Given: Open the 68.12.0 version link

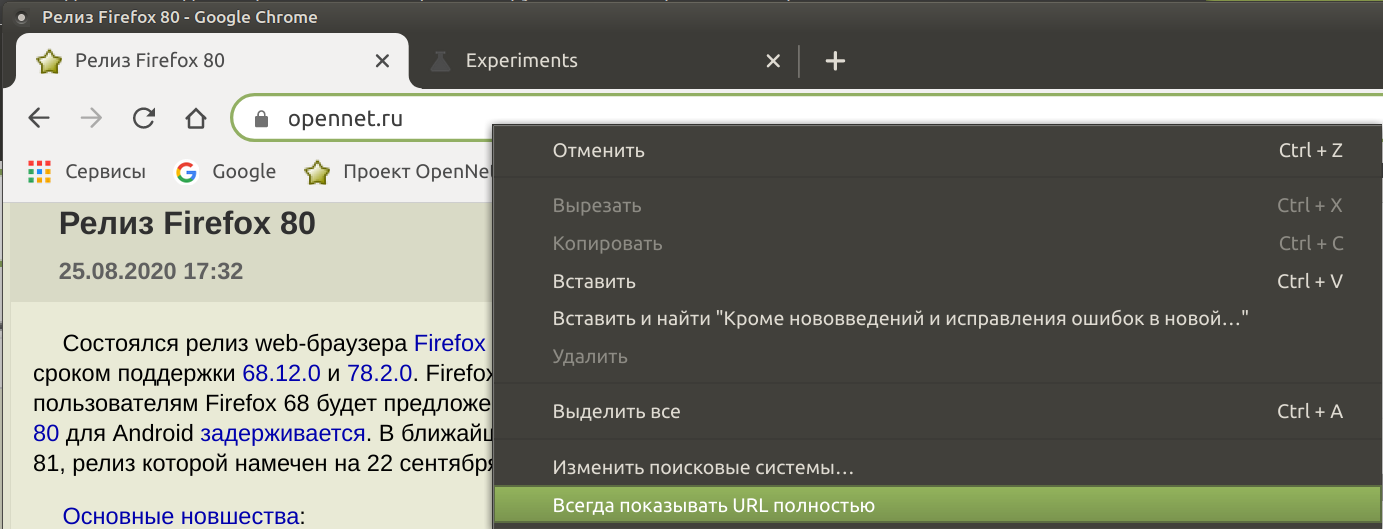Looking at the screenshot, I should tap(281, 374).
